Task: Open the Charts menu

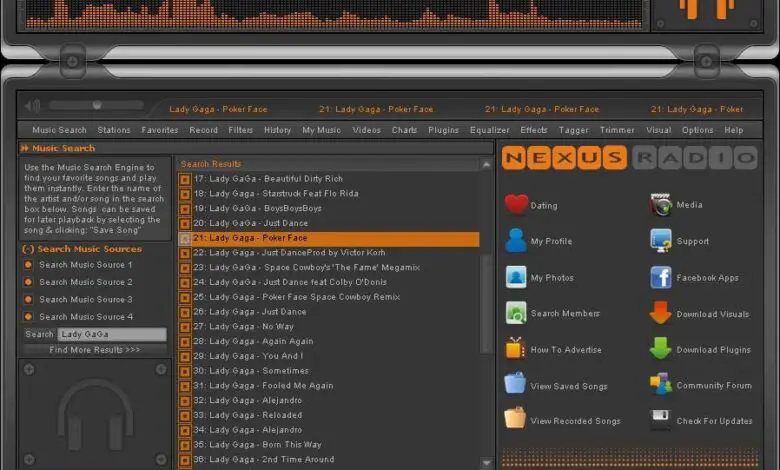Action: [404, 130]
